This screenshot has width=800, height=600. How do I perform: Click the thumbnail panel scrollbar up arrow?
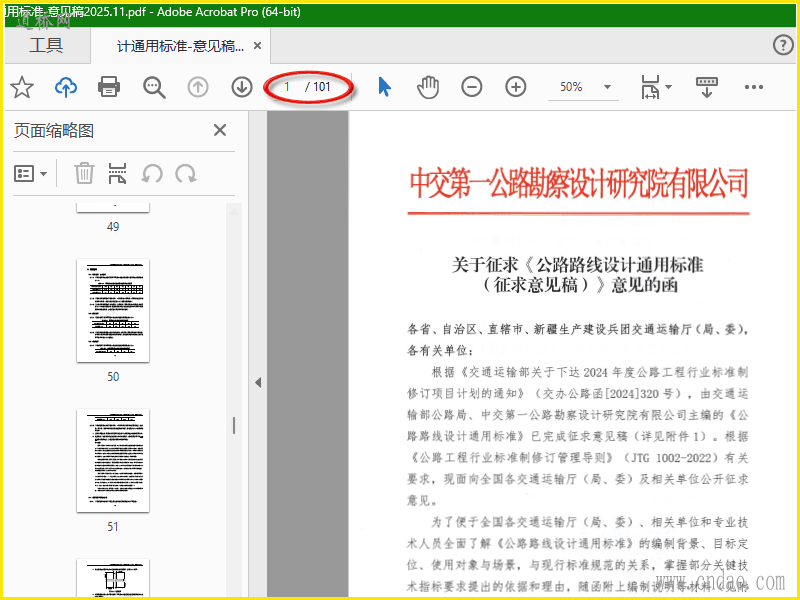pyautogui.click(x=234, y=211)
